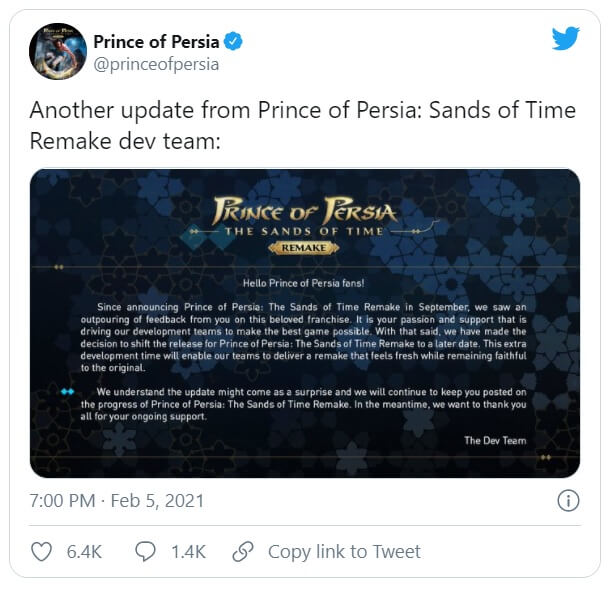The image size is (610, 597).
Task: Click the chain link icon
Action: tap(243, 552)
